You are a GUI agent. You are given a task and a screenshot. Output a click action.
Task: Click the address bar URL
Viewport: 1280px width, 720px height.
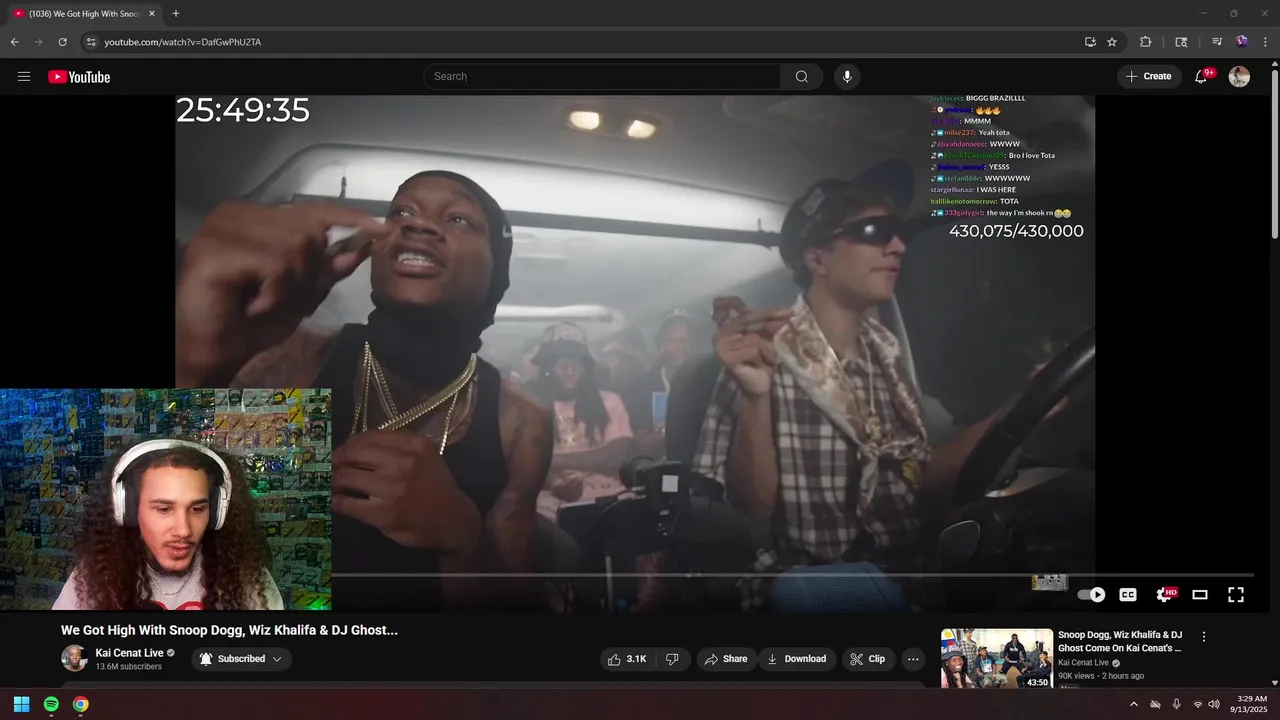[183, 42]
